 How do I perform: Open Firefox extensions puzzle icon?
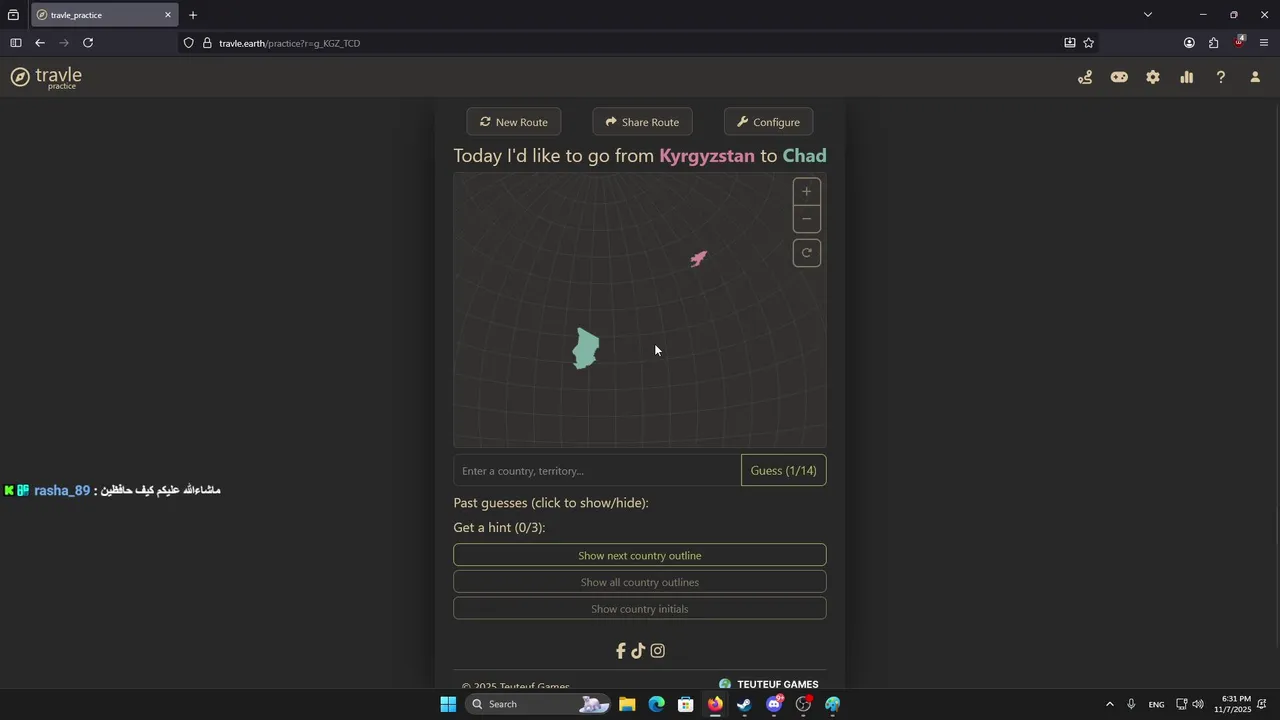(x=1213, y=43)
